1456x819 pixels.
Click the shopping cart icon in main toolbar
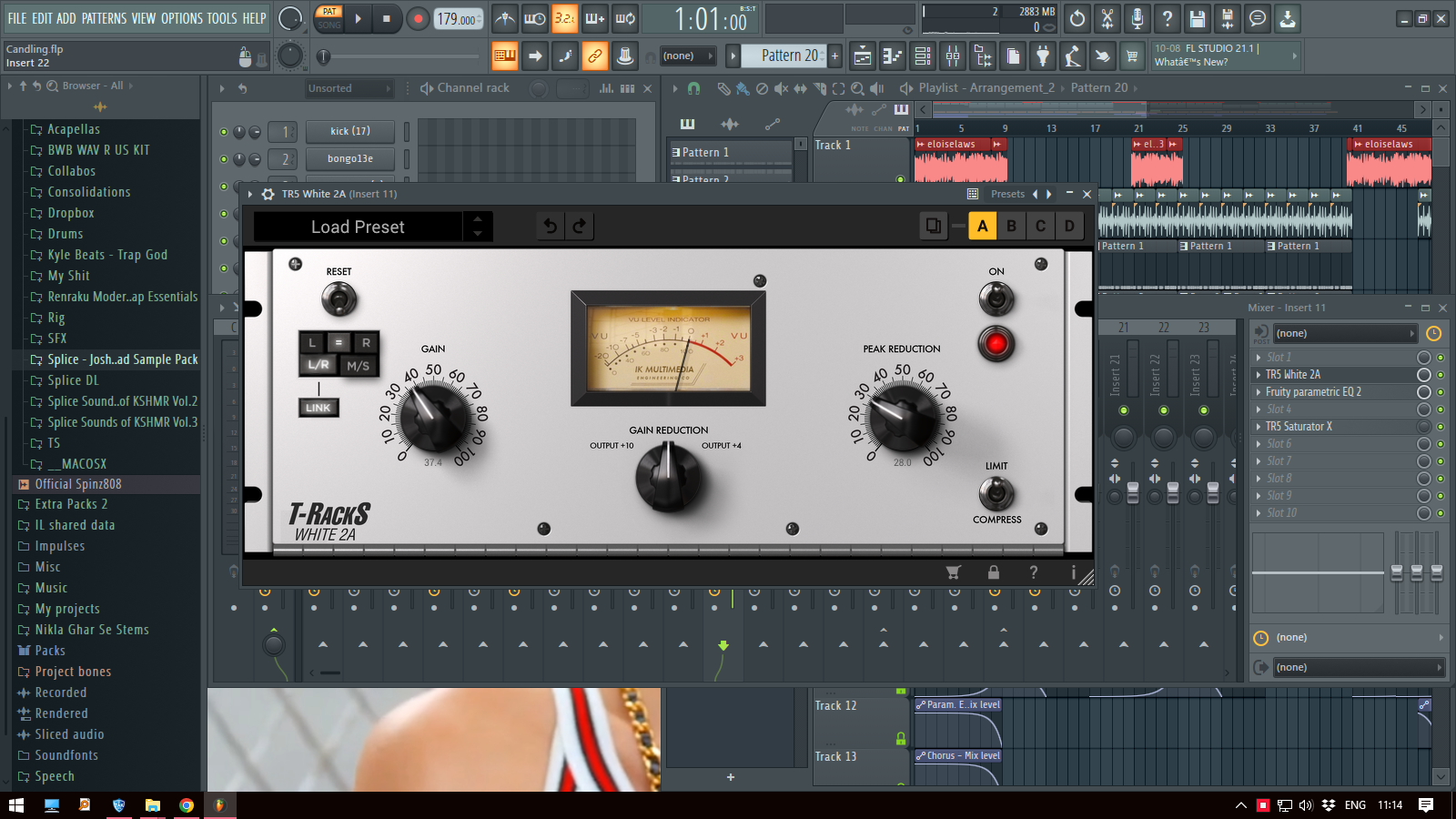point(1132,56)
